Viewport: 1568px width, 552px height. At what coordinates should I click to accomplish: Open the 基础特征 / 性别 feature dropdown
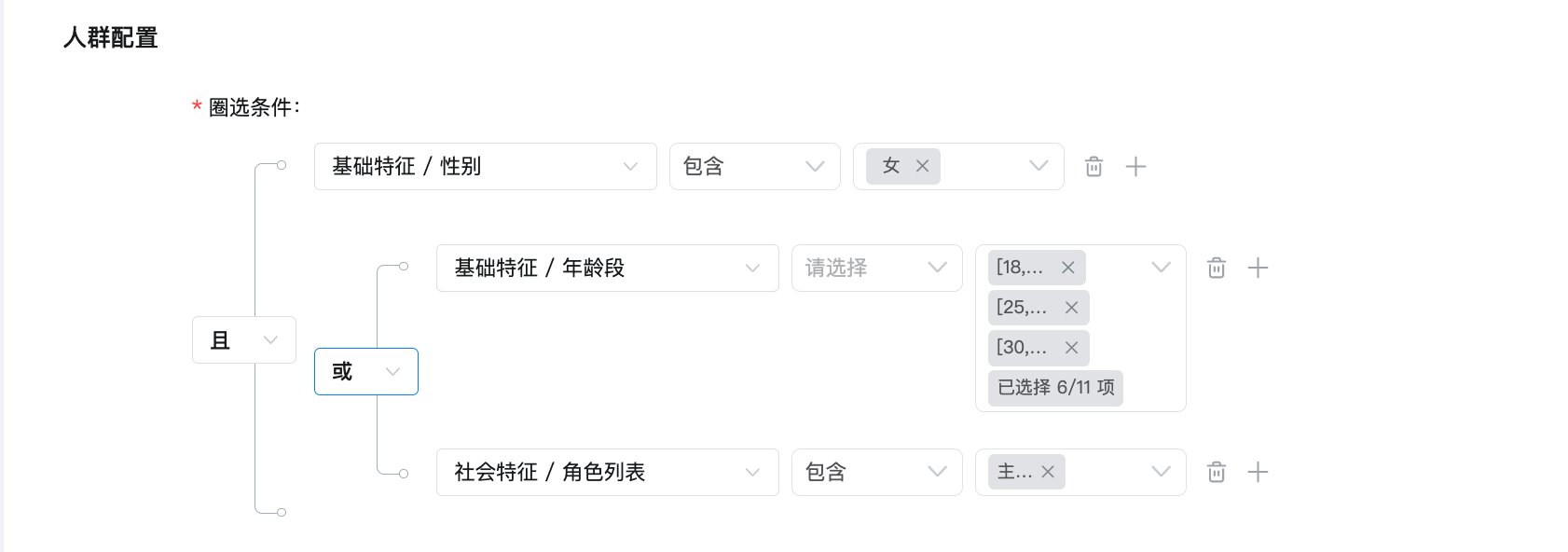click(x=486, y=167)
